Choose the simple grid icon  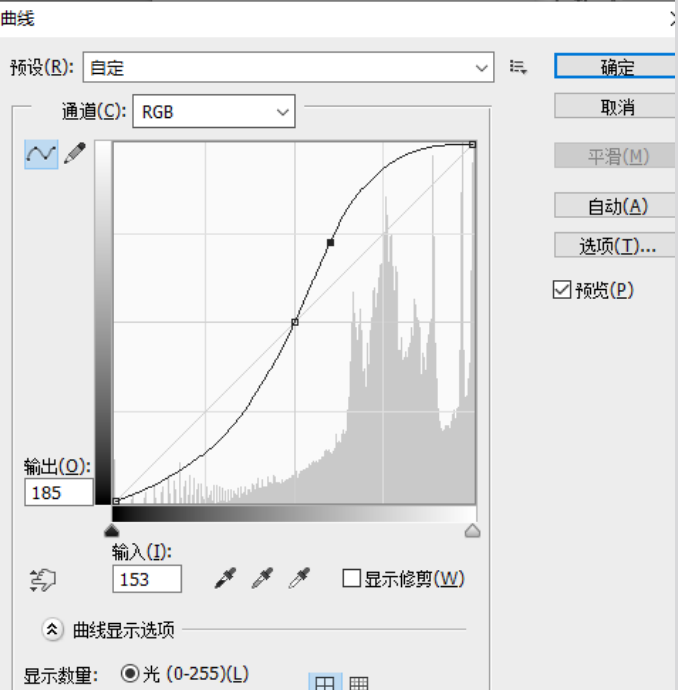[x=325, y=682]
